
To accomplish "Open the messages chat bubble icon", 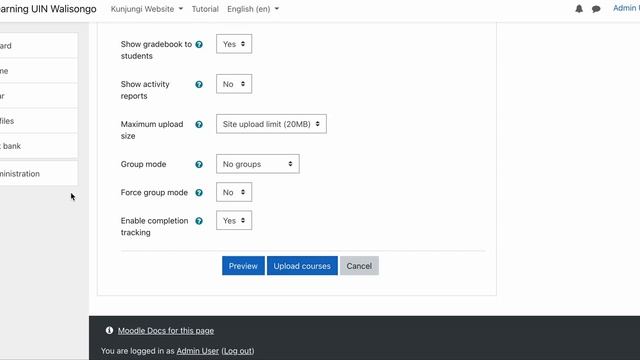I will point(596,9).
